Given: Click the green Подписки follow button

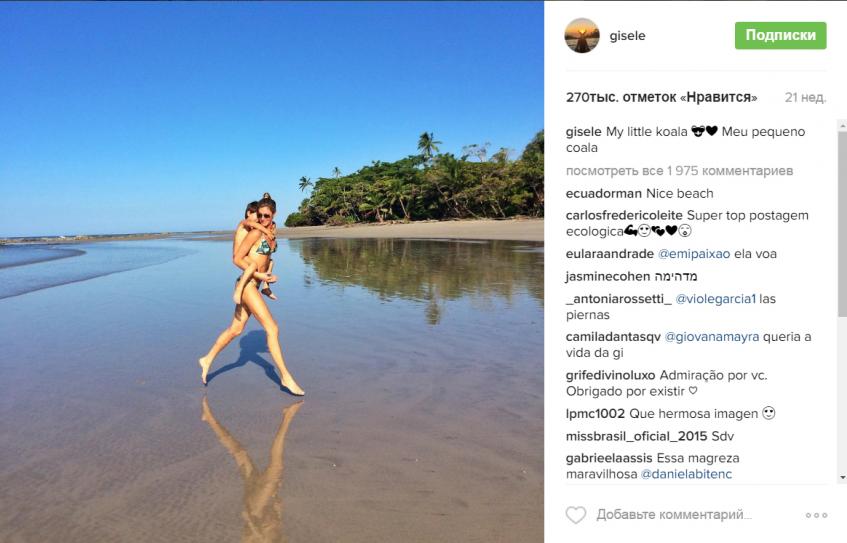Looking at the screenshot, I should (x=780, y=35).
